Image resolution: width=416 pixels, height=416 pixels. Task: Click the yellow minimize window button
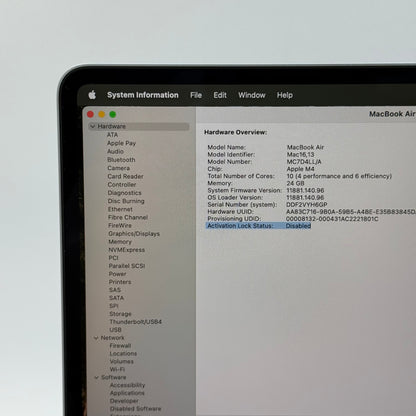pyautogui.click(x=102, y=114)
